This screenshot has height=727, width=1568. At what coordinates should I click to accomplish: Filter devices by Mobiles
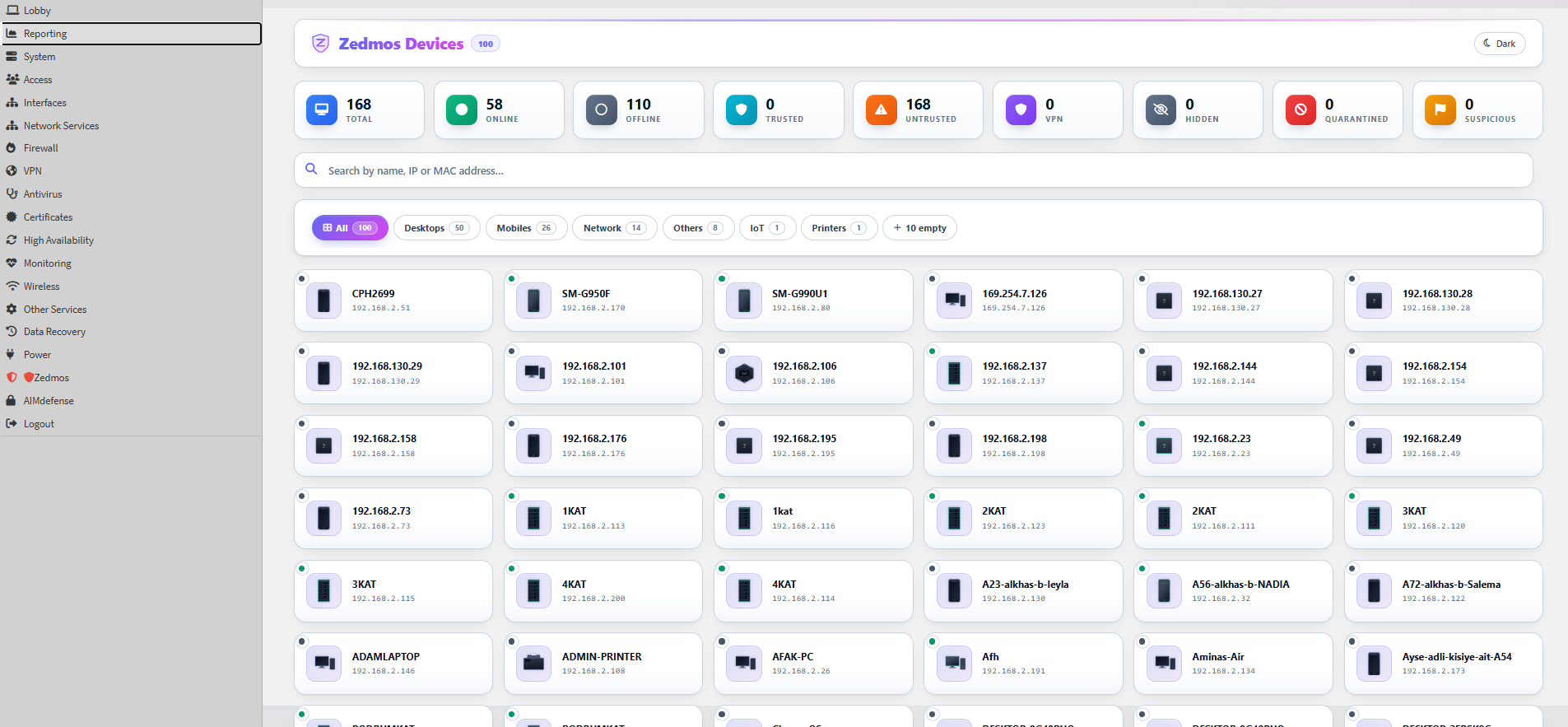pos(527,228)
